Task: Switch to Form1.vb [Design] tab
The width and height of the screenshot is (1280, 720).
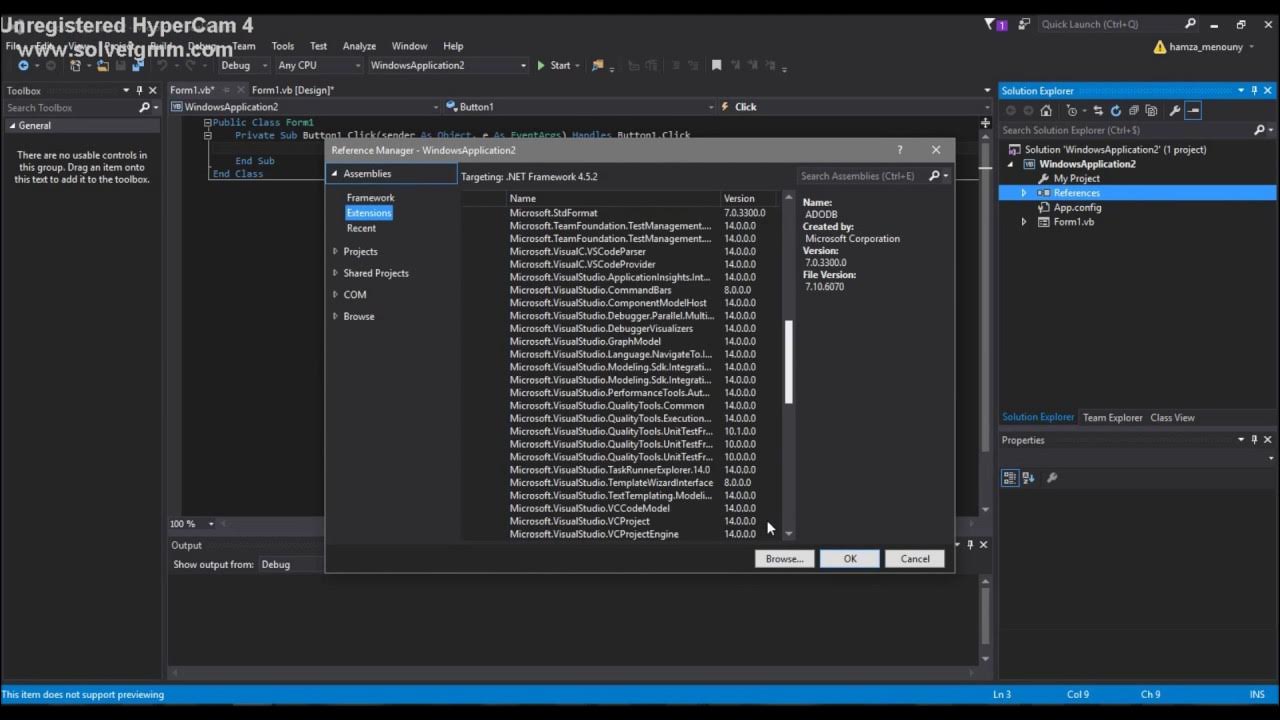Action: pos(293,90)
